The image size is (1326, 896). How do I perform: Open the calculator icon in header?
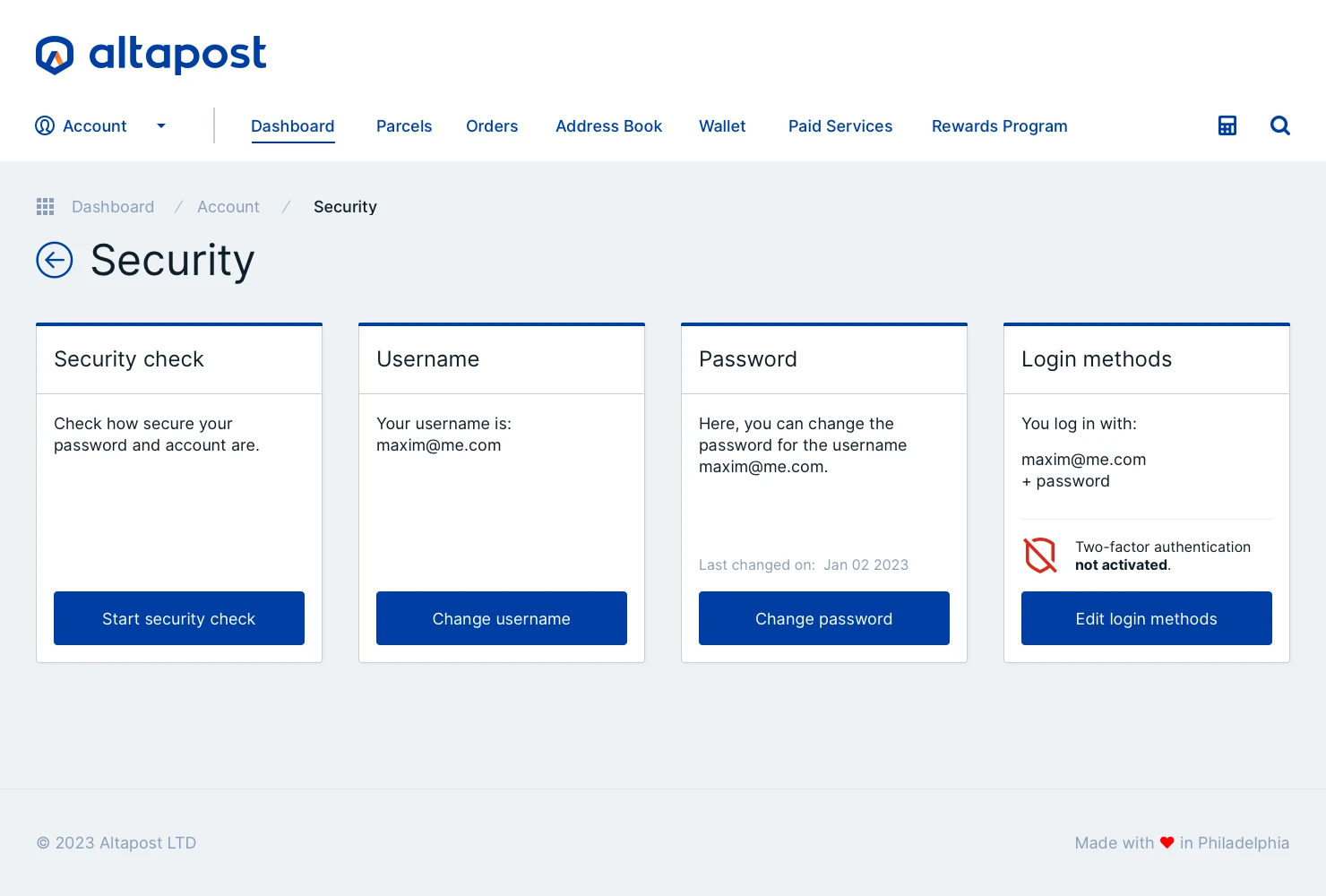pos(1227,125)
